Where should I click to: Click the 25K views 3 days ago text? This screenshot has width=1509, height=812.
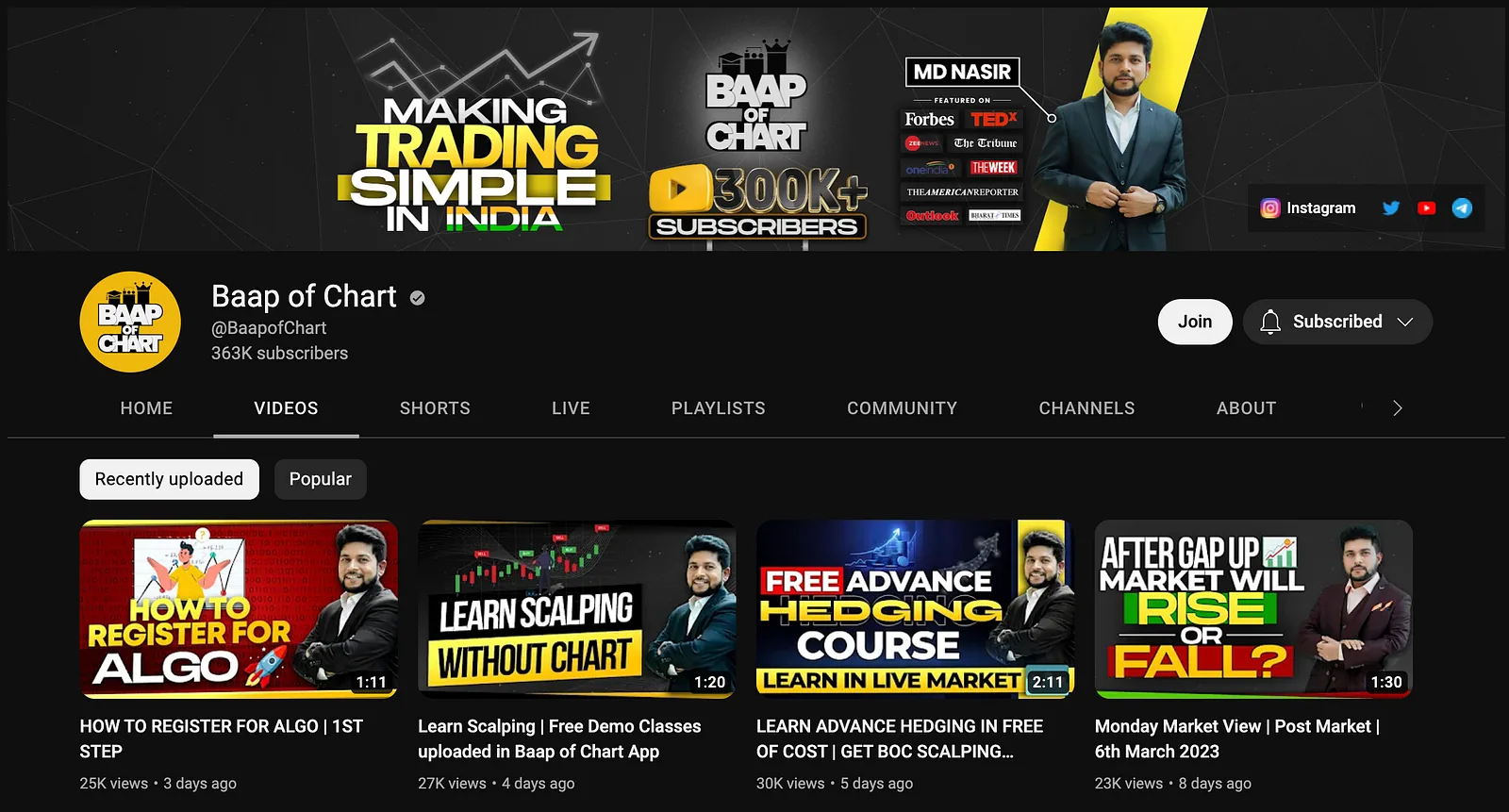[x=158, y=784]
